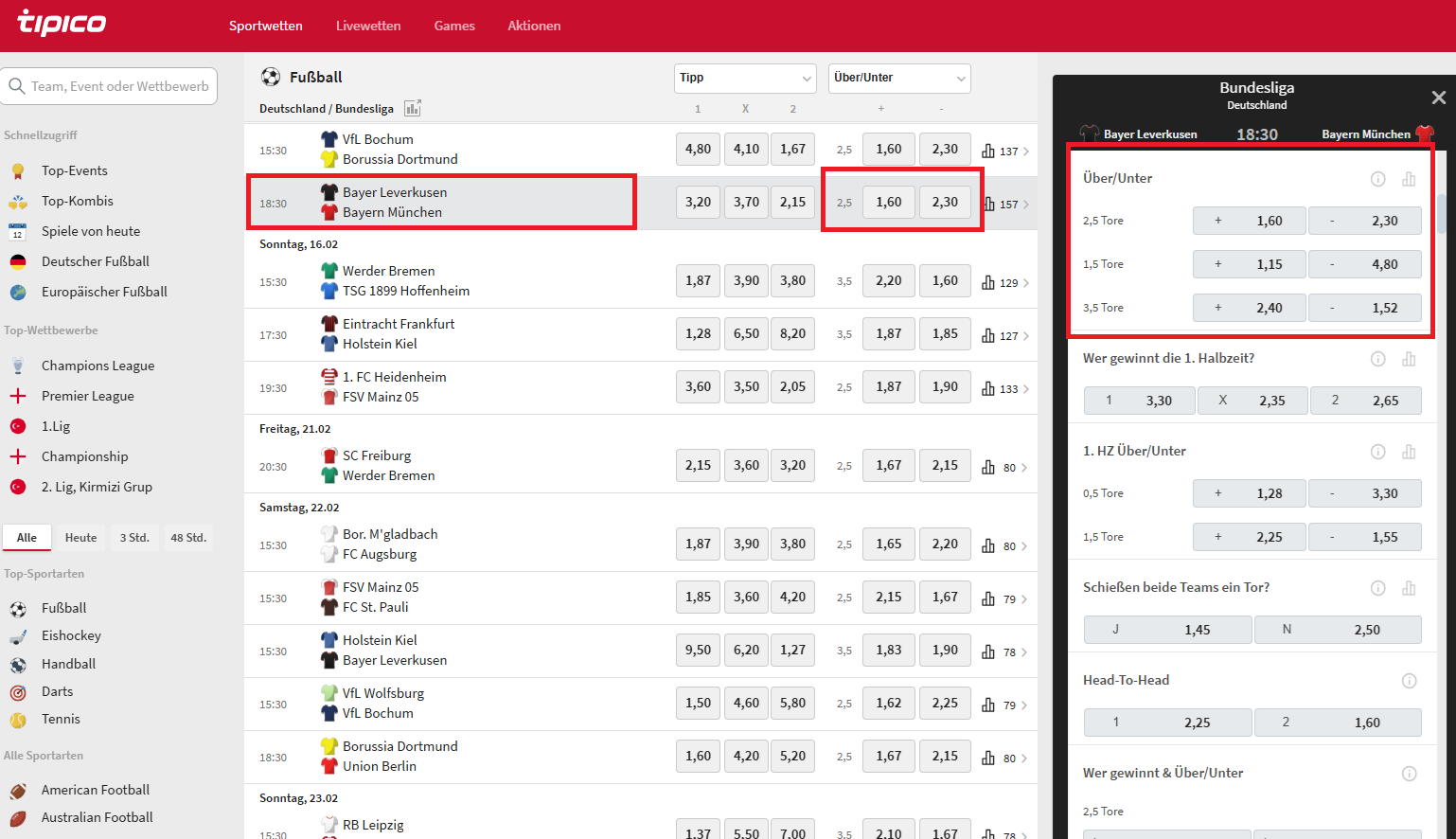Click info icon for 1. HZ Über/Unter
This screenshot has height=839, width=1456.
pos(1378,452)
